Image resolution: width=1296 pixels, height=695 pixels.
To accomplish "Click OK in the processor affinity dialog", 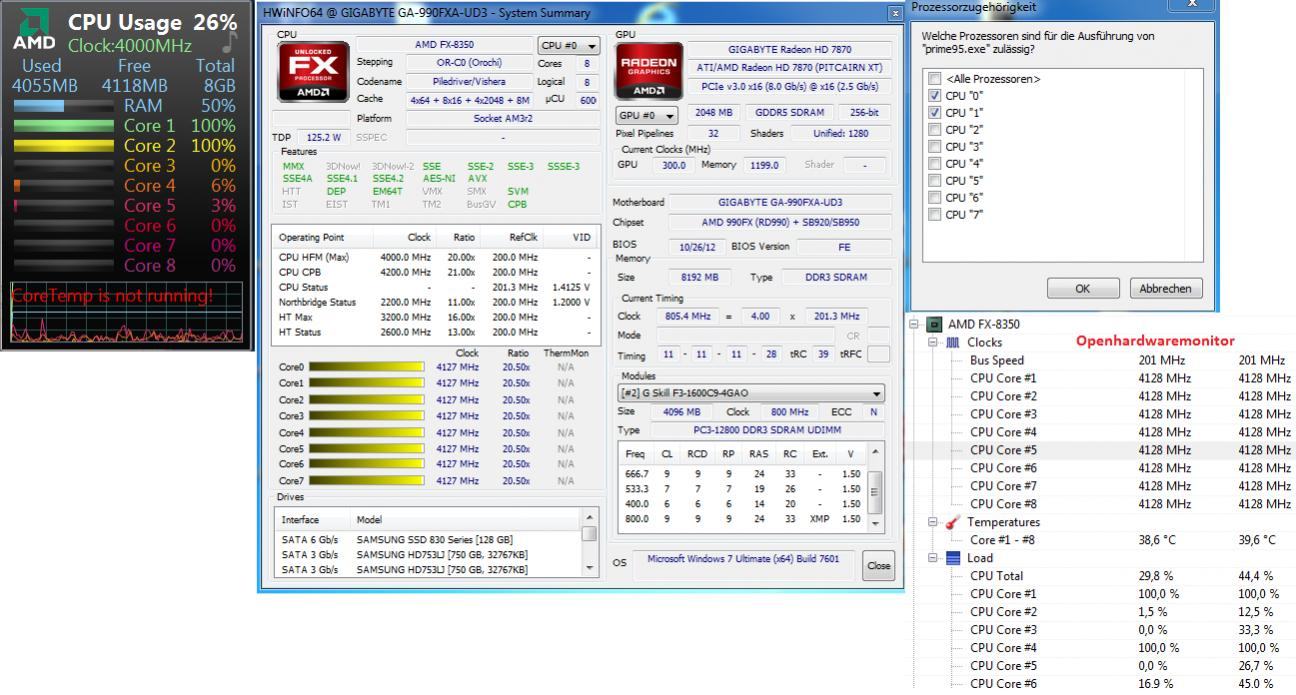I will [x=1083, y=288].
